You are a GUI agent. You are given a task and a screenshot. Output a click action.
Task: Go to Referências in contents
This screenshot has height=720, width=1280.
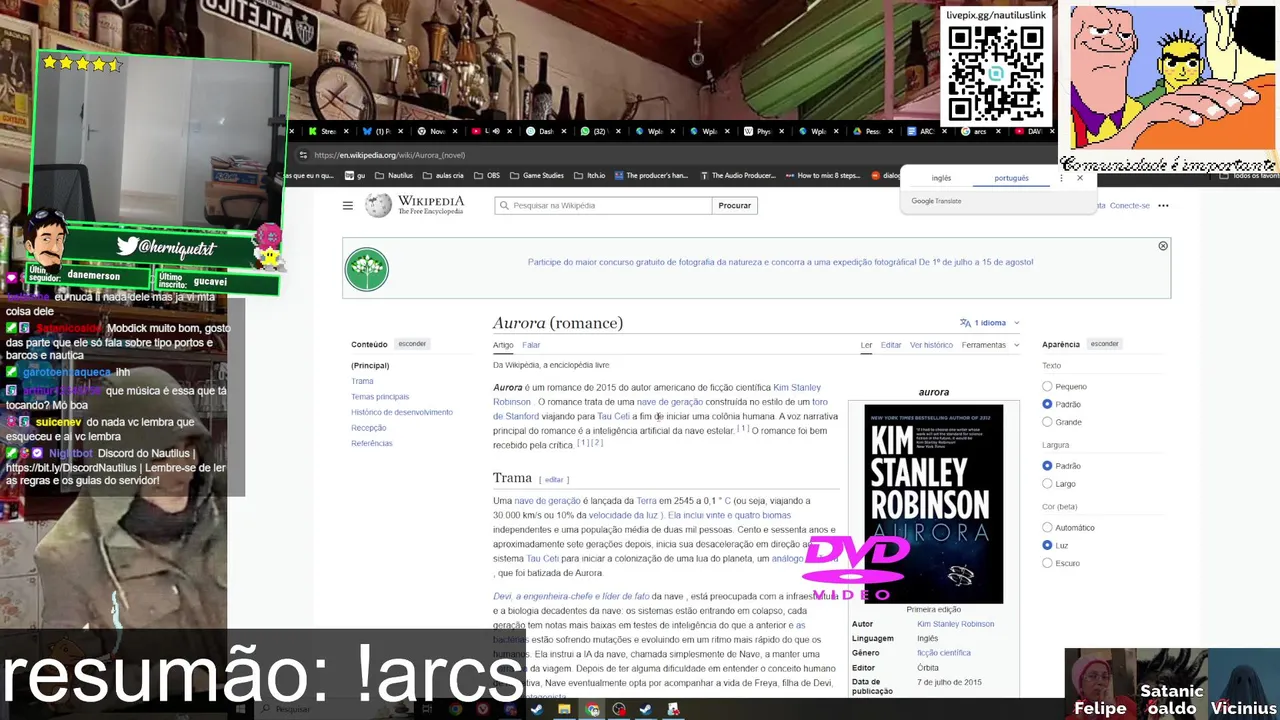372,443
